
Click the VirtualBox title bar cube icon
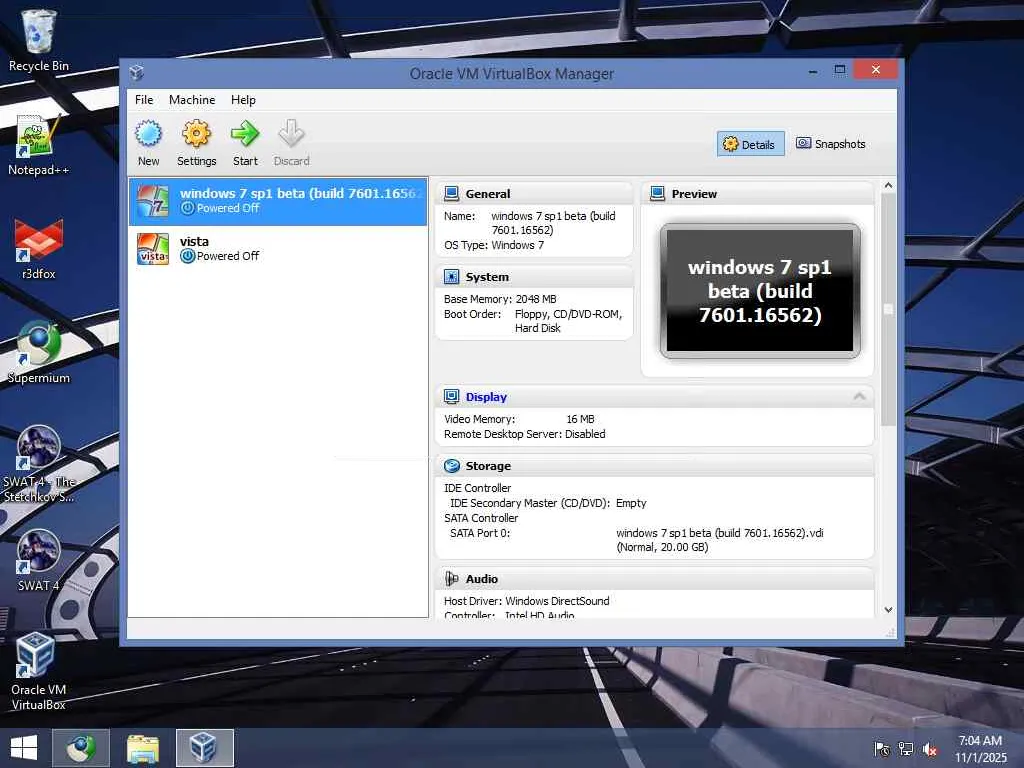click(x=136, y=72)
